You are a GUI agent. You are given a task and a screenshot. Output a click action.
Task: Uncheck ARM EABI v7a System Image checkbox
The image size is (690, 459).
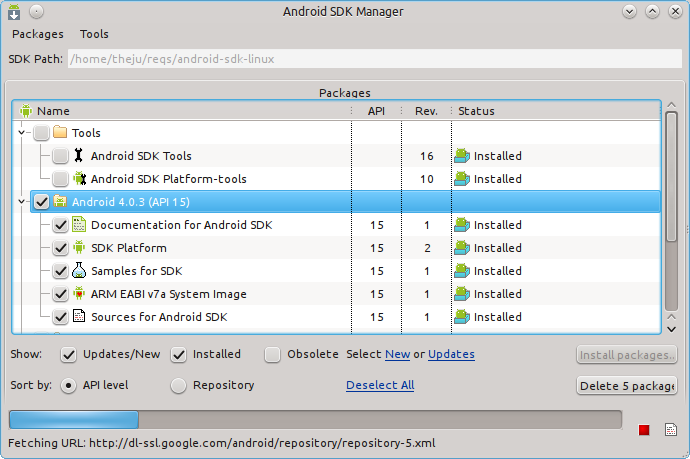coord(60,294)
